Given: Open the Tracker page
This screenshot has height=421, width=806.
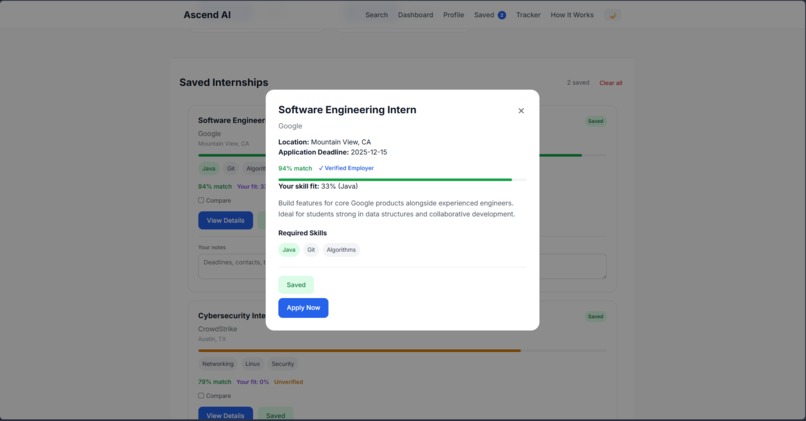Looking at the screenshot, I should [x=528, y=15].
